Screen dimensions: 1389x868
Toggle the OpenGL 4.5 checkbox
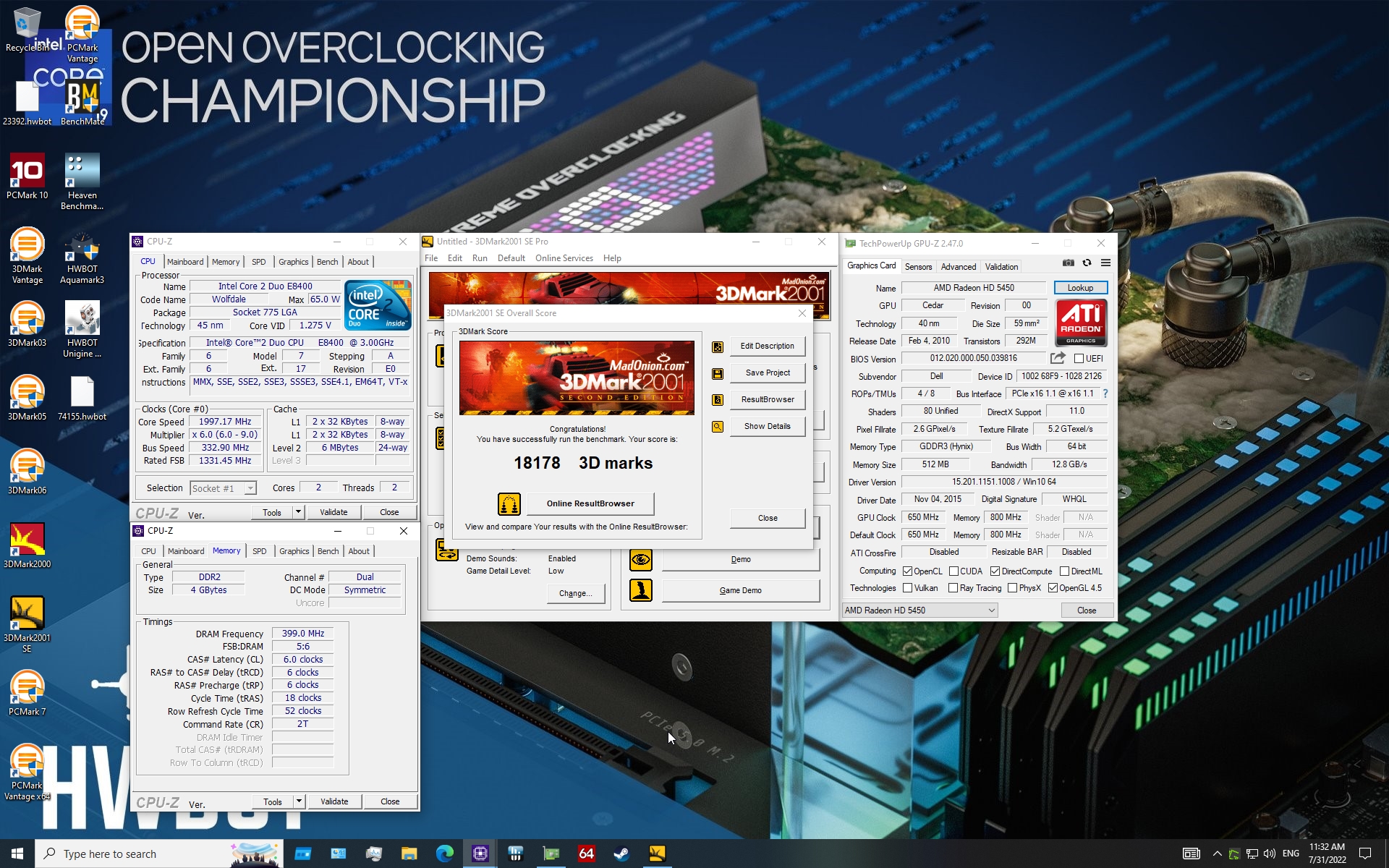click(x=1053, y=588)
